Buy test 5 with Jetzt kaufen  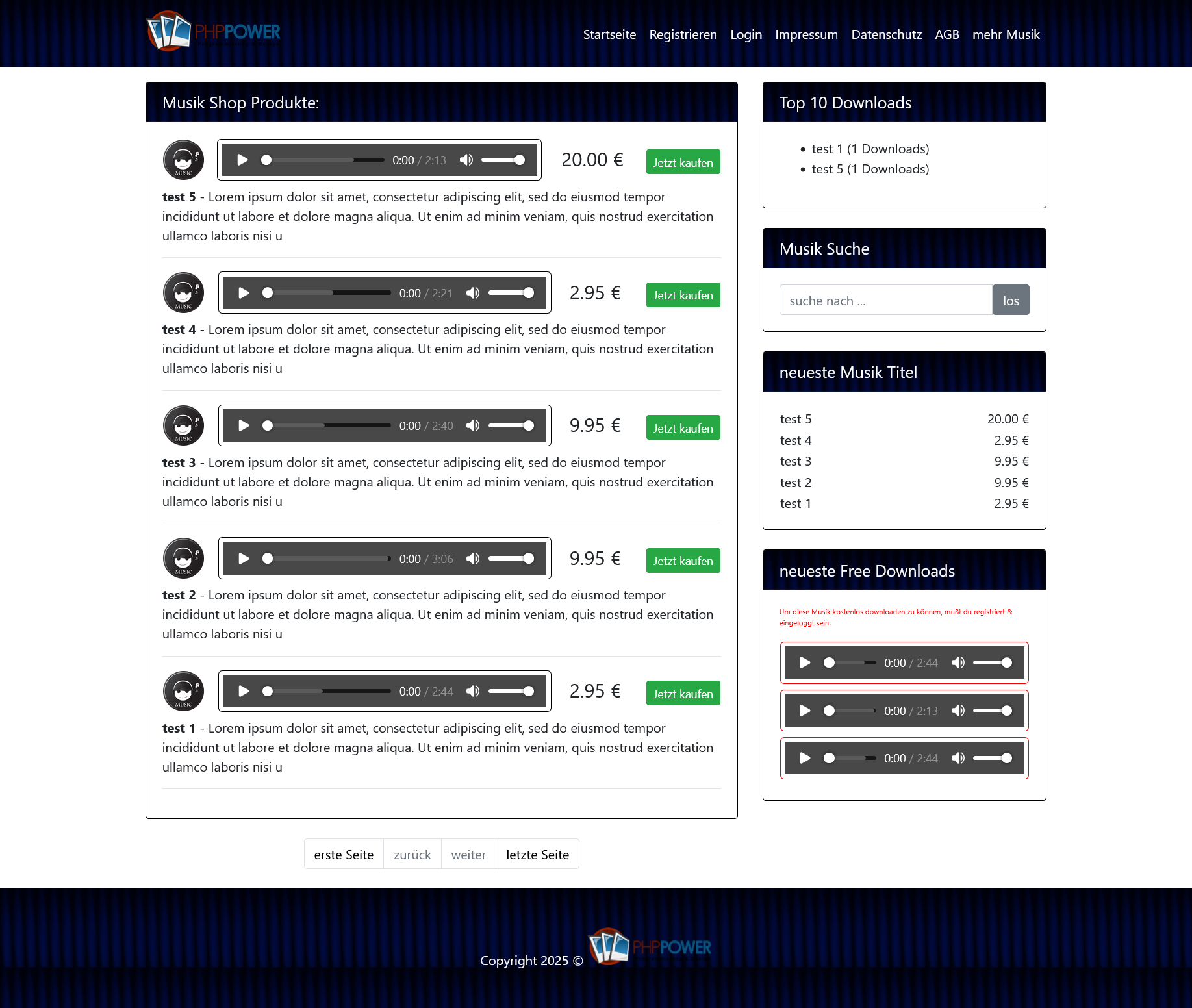(x=683, y=162)
